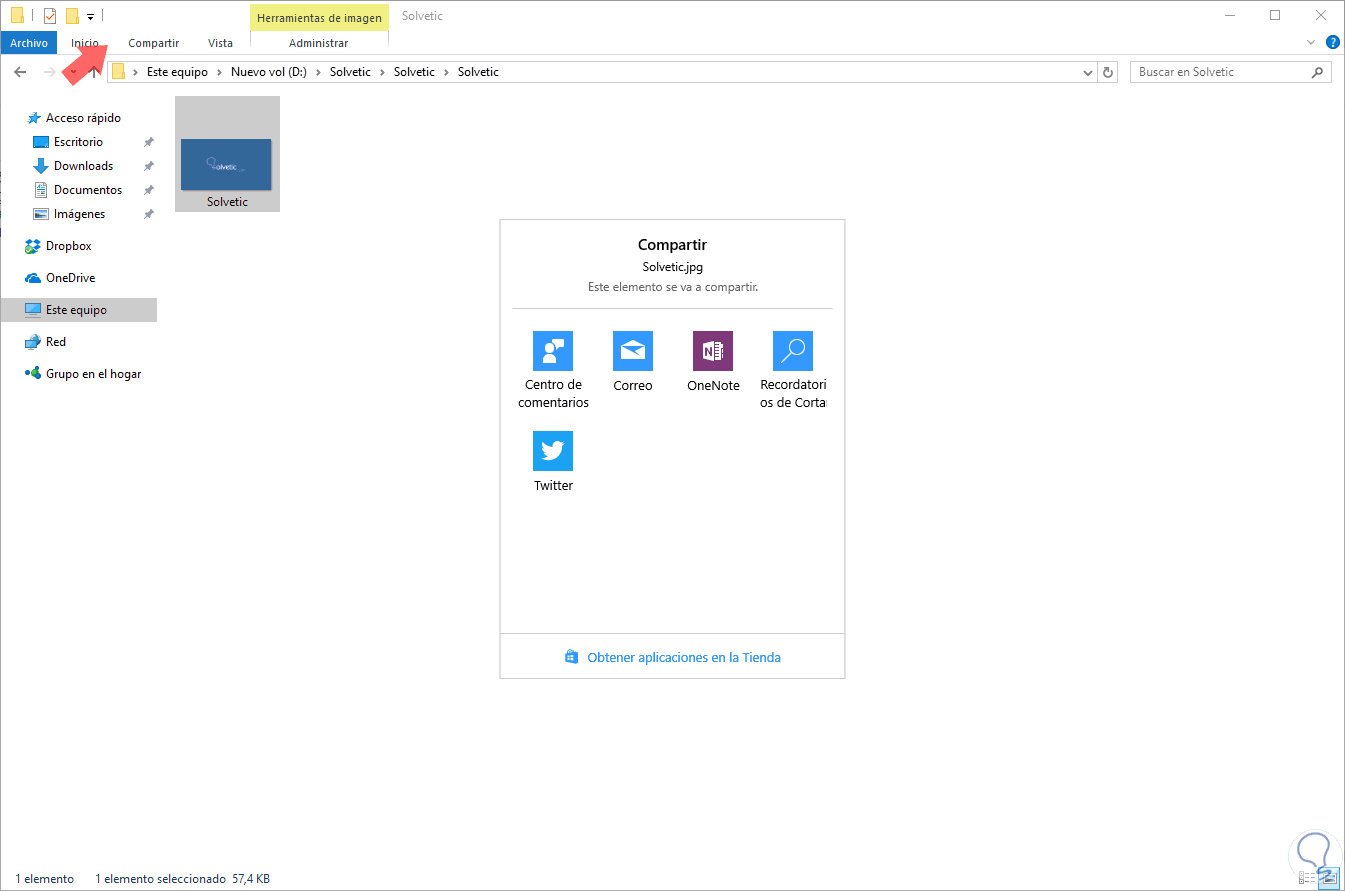Click Obtener aplicaciones en la Tienda link
1345x891 pixels.
[x=673, y=657]
